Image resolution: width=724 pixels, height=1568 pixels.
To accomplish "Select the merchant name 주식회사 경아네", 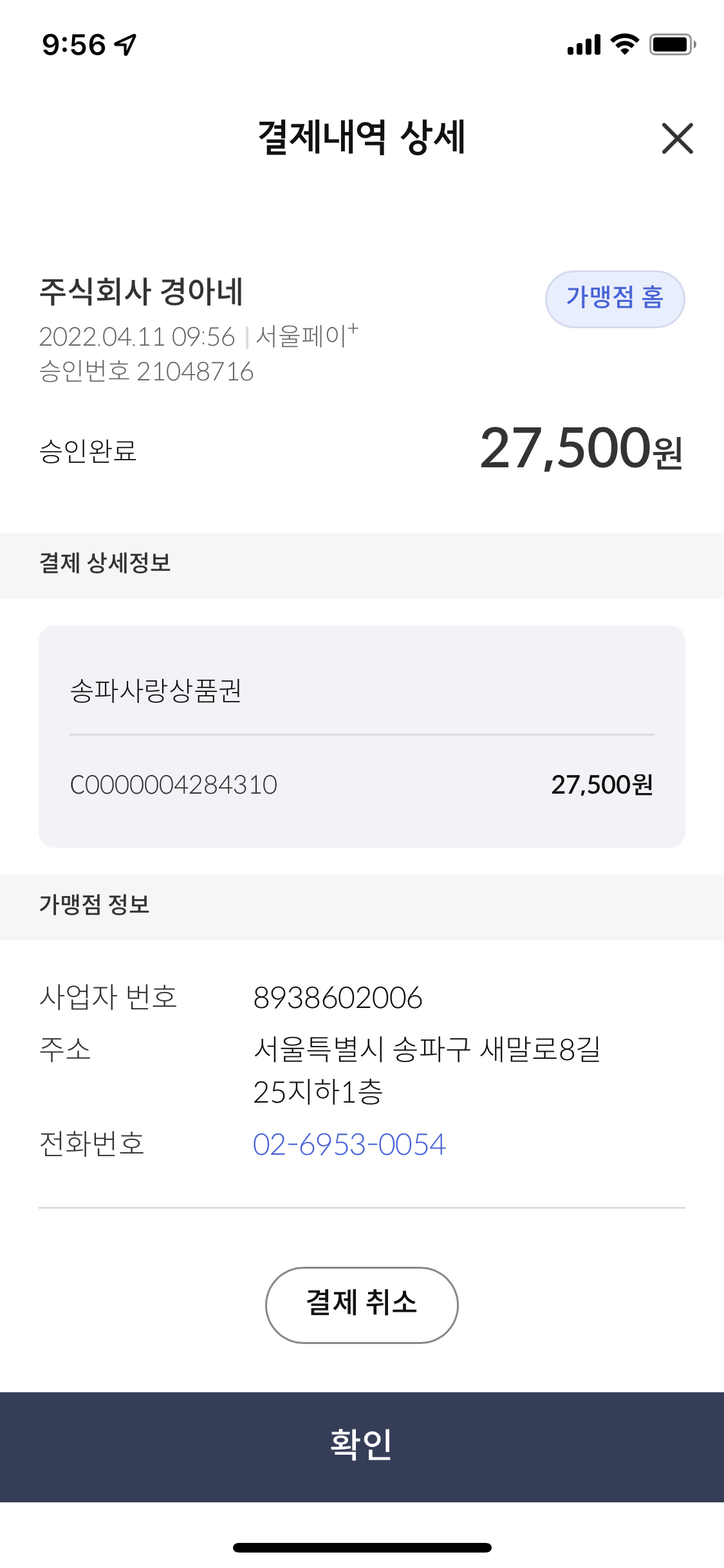I will pos(141,292).
